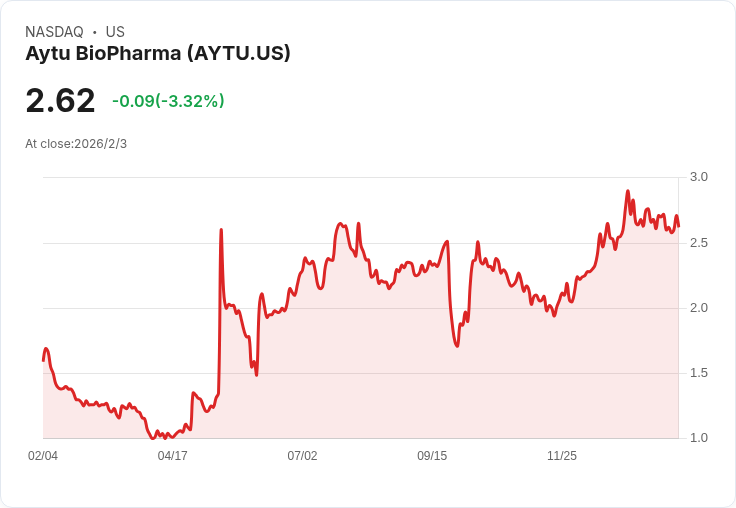Click the Aytu BioPharma (AYTU.US) title
Screen dimensions: 736x508
158,53
